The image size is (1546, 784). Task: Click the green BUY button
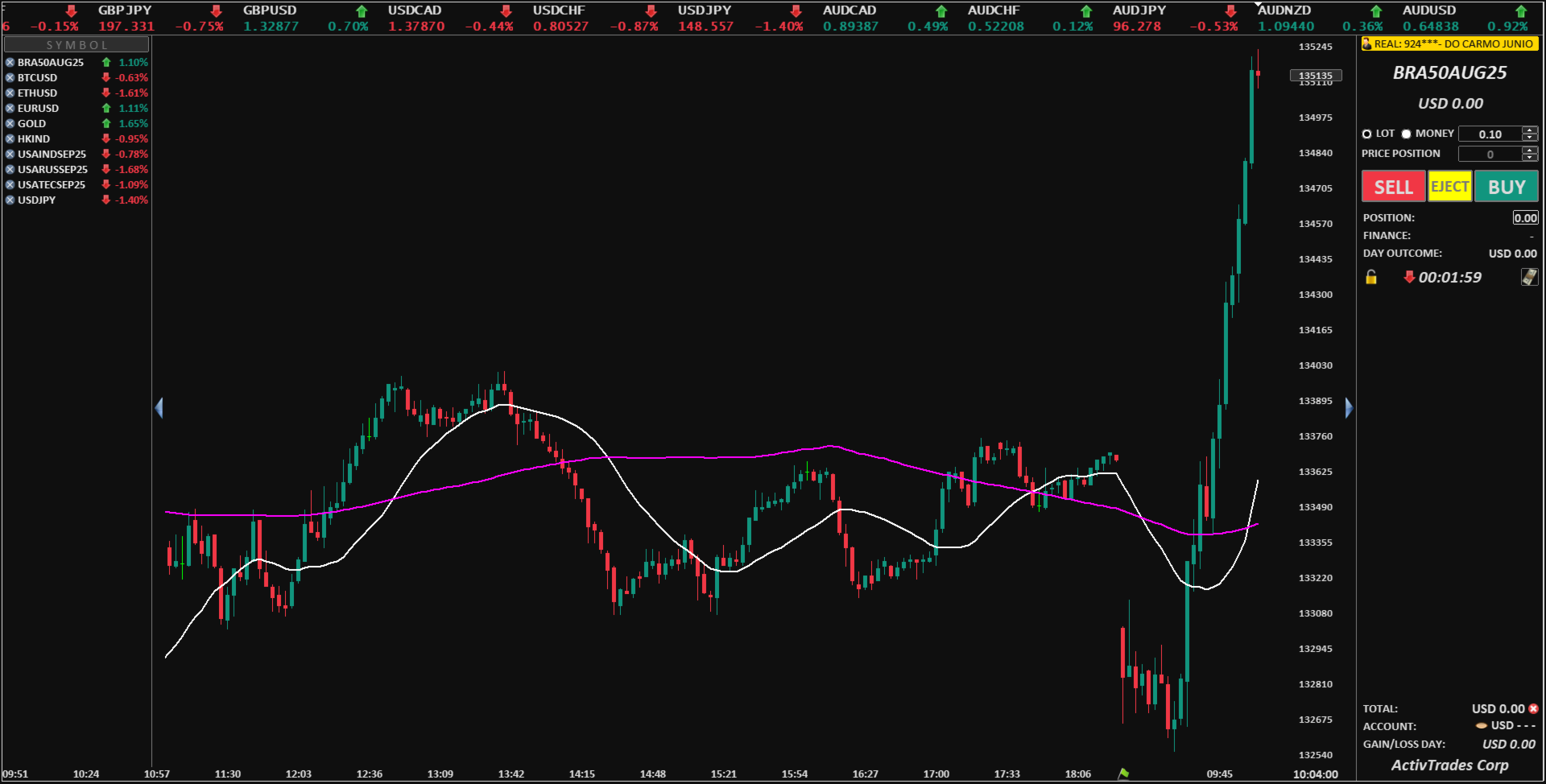(x=1507, y=187)
